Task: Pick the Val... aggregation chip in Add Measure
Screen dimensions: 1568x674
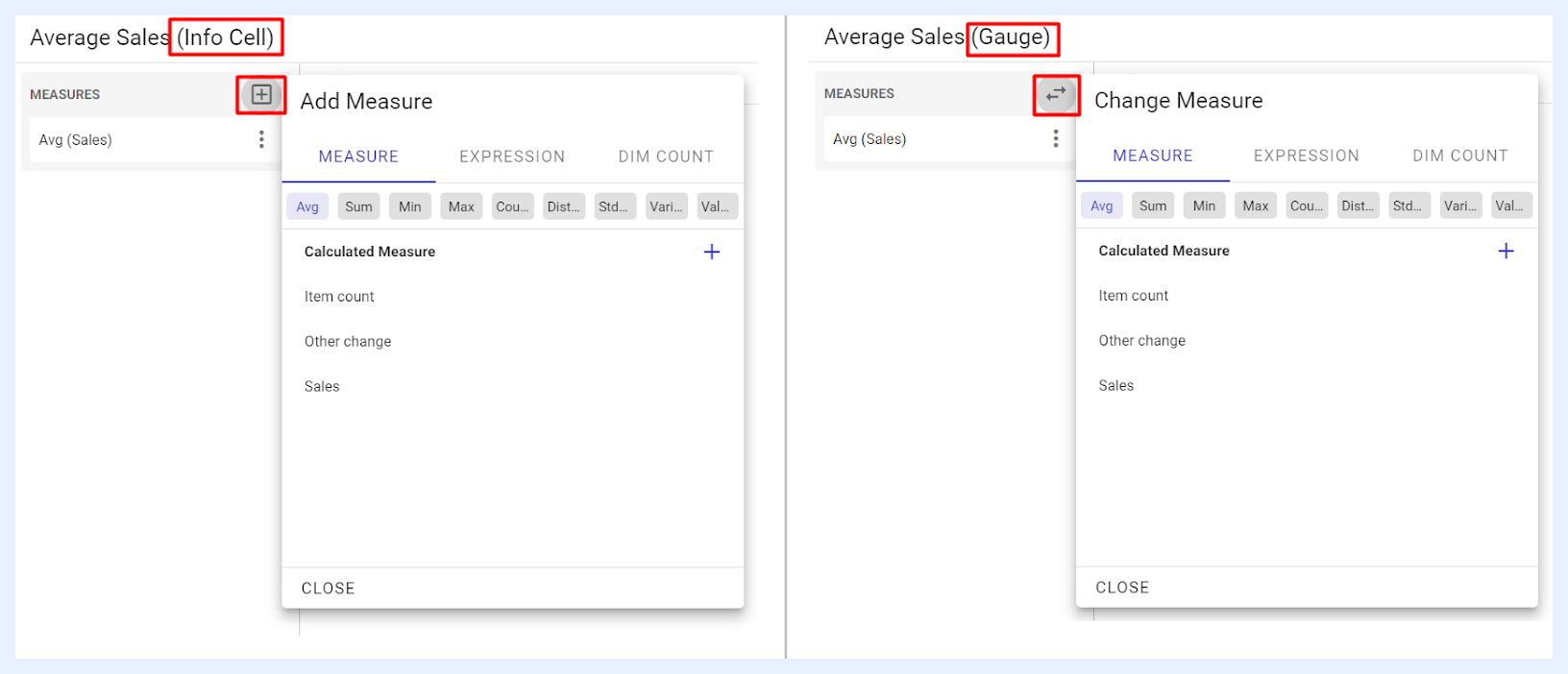Action: (718, 206)
